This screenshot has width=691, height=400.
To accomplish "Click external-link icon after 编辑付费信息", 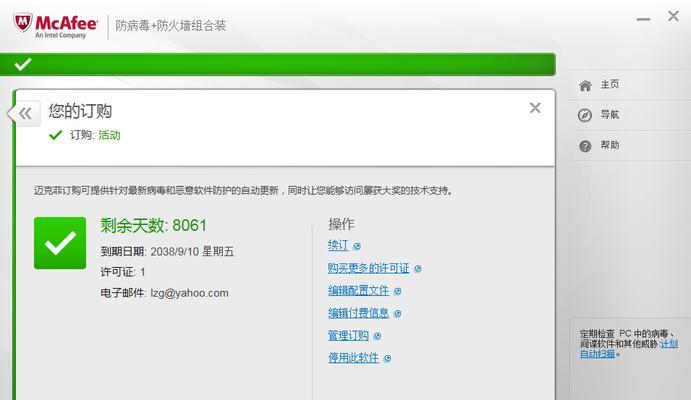I will 398,314.
